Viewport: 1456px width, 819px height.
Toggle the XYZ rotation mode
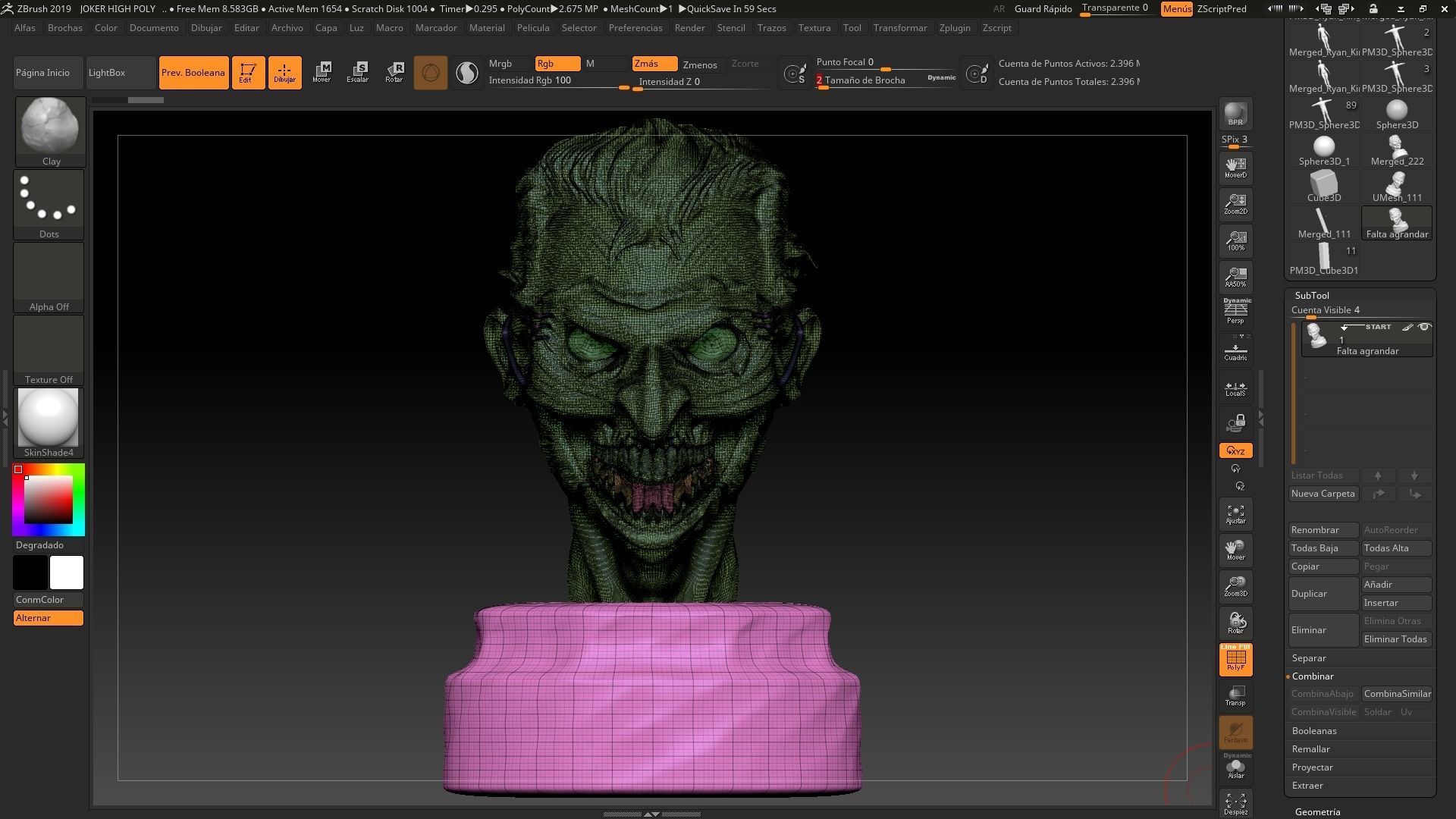(x=1235, y=450)
